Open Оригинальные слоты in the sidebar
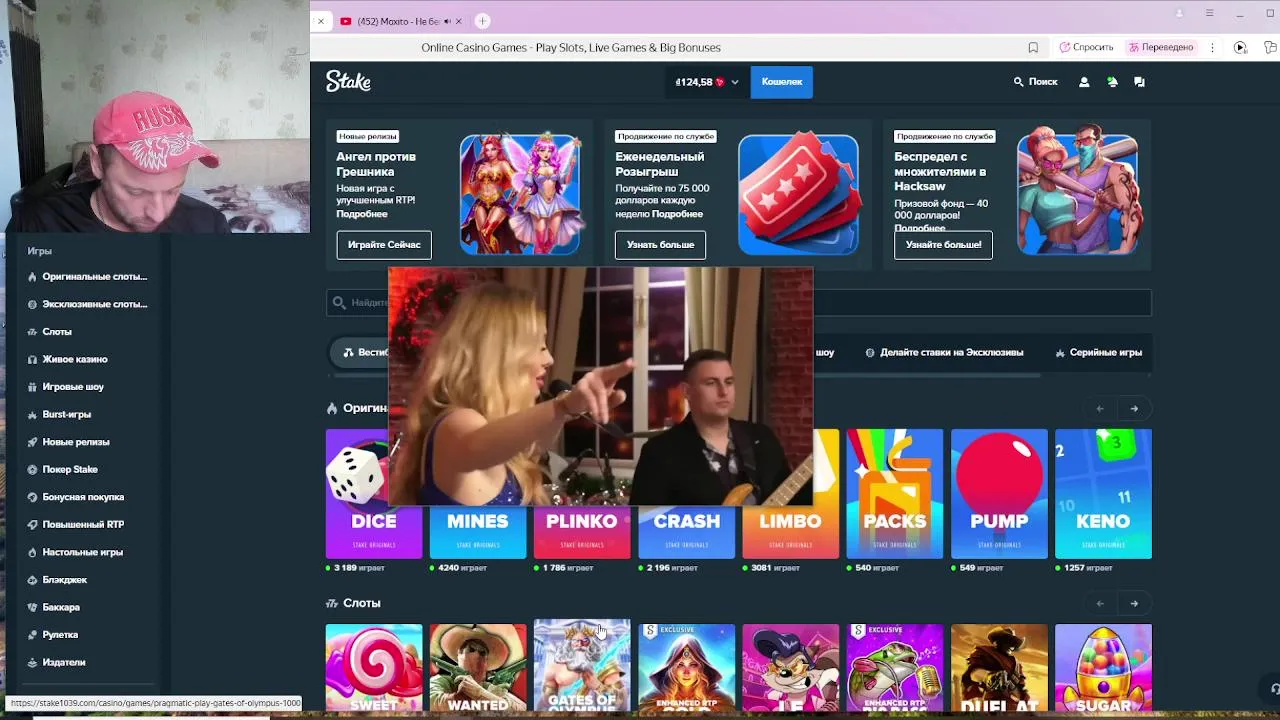 pos(88,277)
